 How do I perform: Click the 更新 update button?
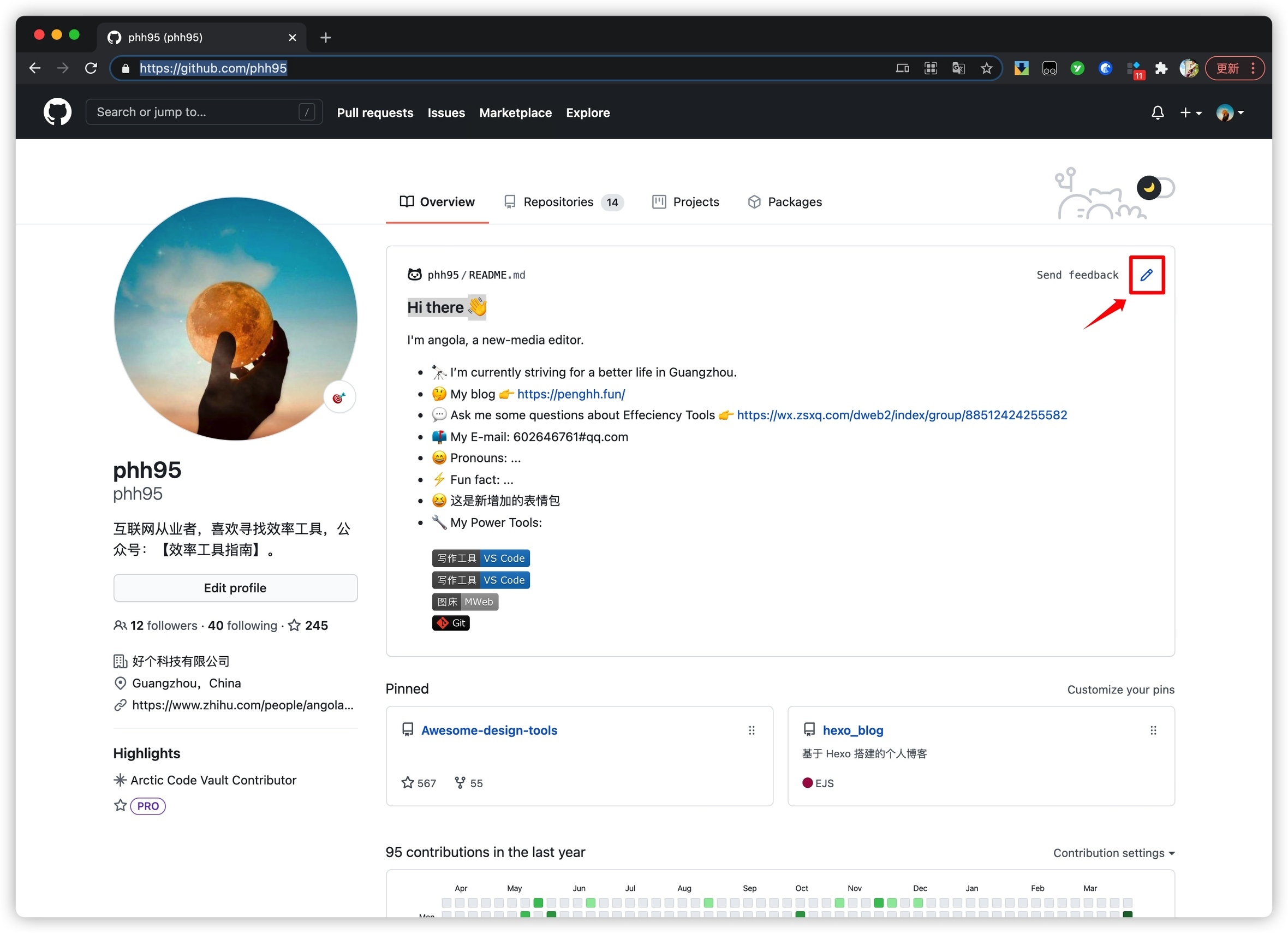point(1227,68)
